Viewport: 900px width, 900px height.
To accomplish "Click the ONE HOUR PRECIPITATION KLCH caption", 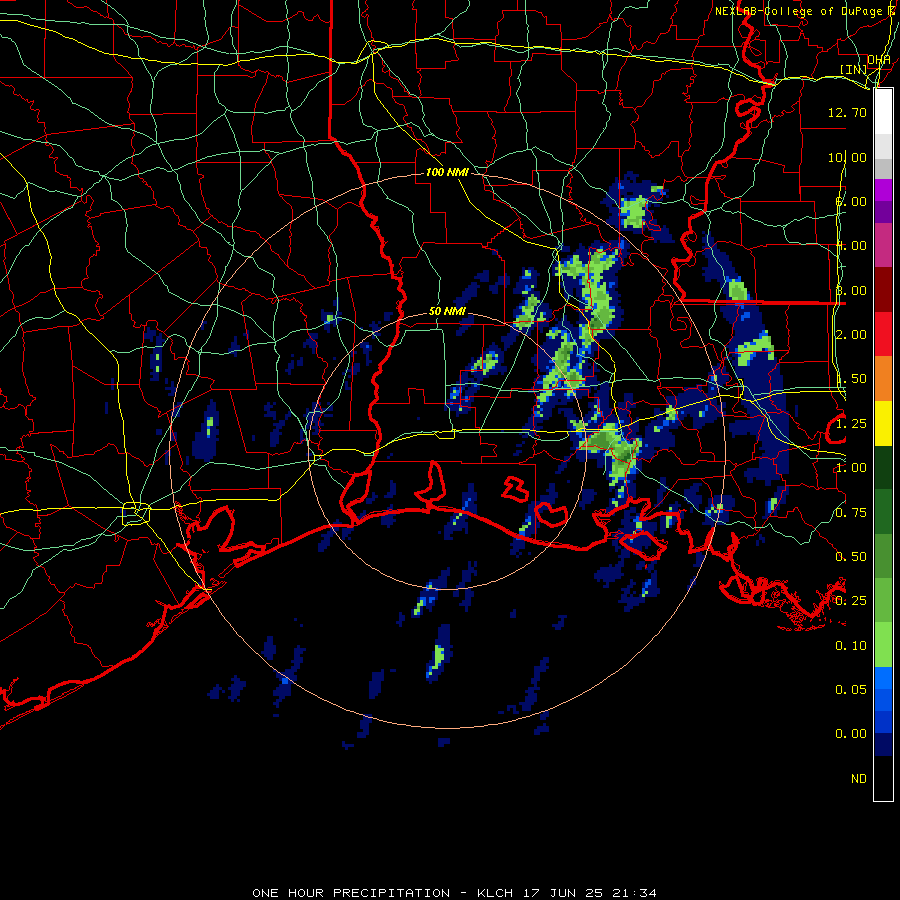I will (454, 893).
